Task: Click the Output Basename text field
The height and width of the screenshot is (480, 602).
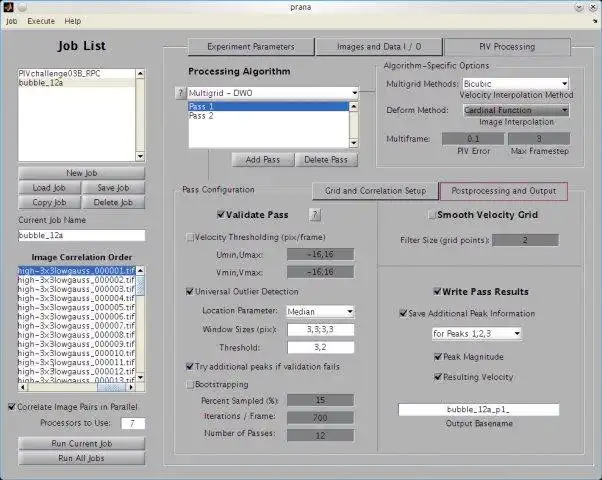Action: (479, 410)
